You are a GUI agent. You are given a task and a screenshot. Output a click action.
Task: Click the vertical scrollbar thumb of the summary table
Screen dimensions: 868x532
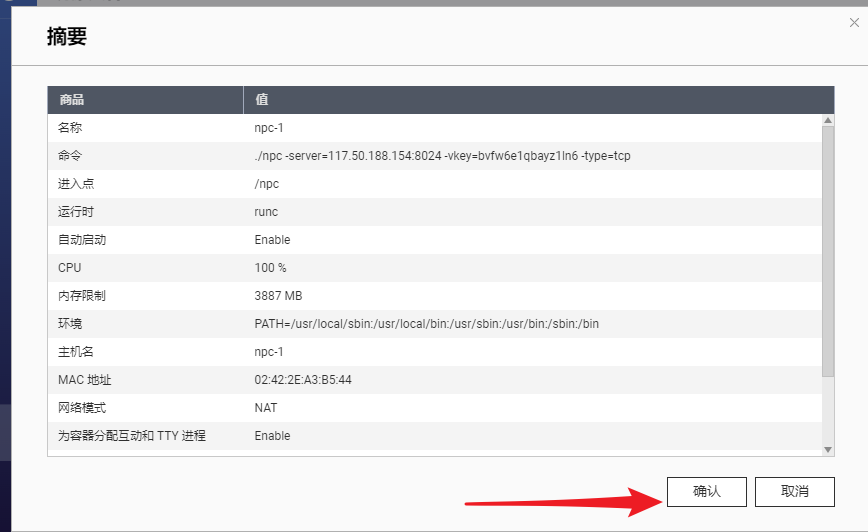[x=827, y=250]
